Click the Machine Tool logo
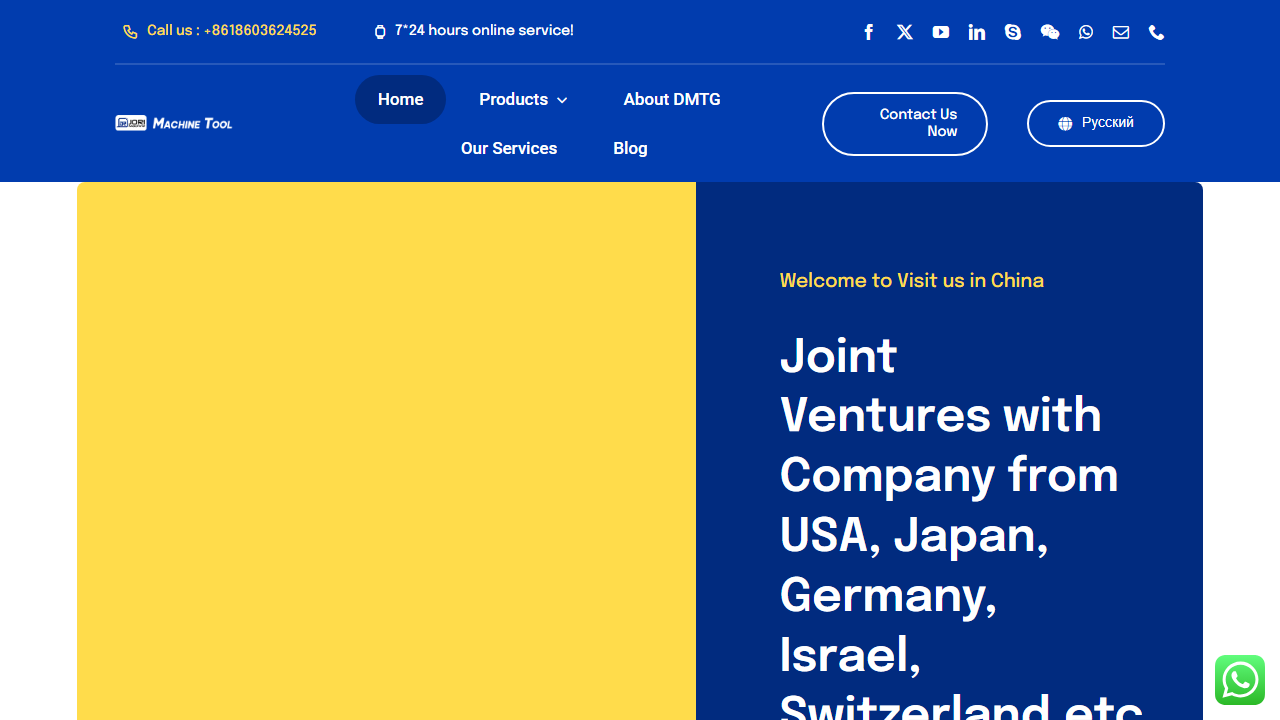The width and height of the screenshot is (1280, 720). pos(174,123)
